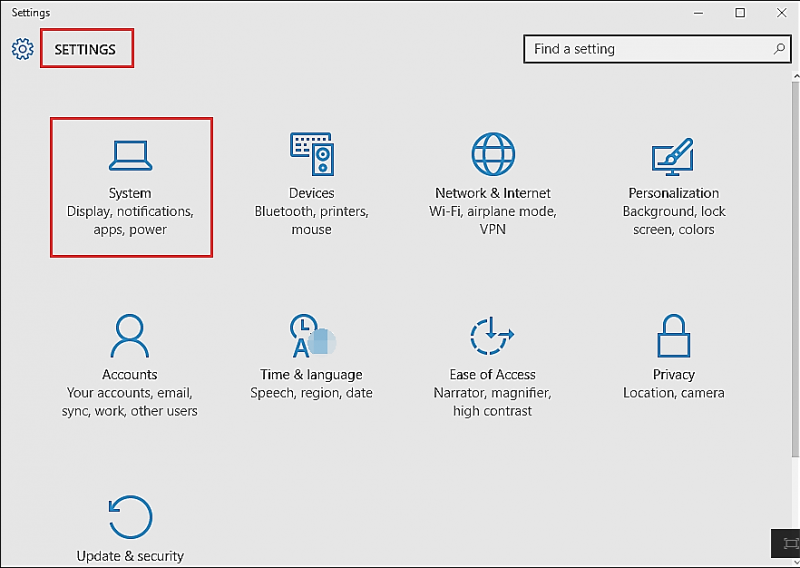Open the Accounts person icon
The image size is (800, 568).
click(130, 335)
